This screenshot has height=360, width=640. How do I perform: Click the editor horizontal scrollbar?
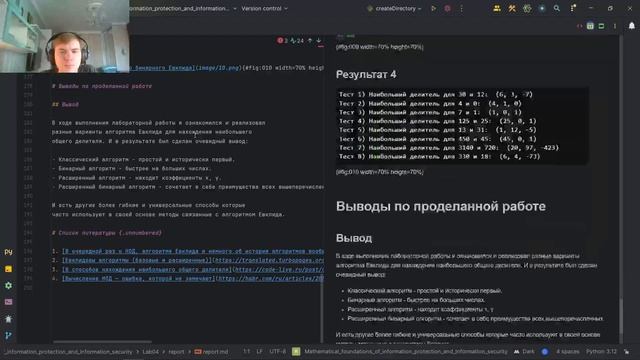point(102,342)
